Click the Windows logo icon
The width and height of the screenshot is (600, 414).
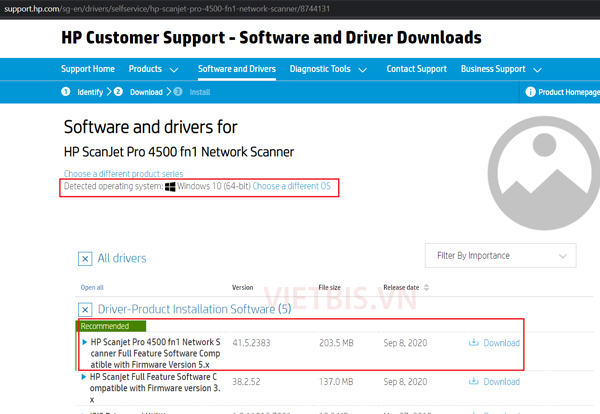tap(170, 187)
